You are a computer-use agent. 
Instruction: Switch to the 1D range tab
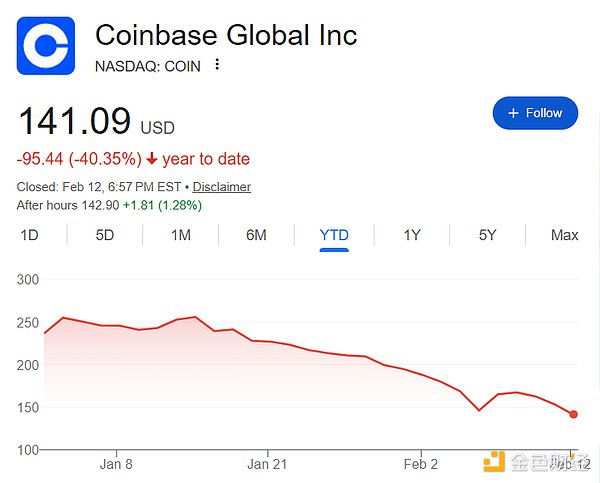coord(29,235)
